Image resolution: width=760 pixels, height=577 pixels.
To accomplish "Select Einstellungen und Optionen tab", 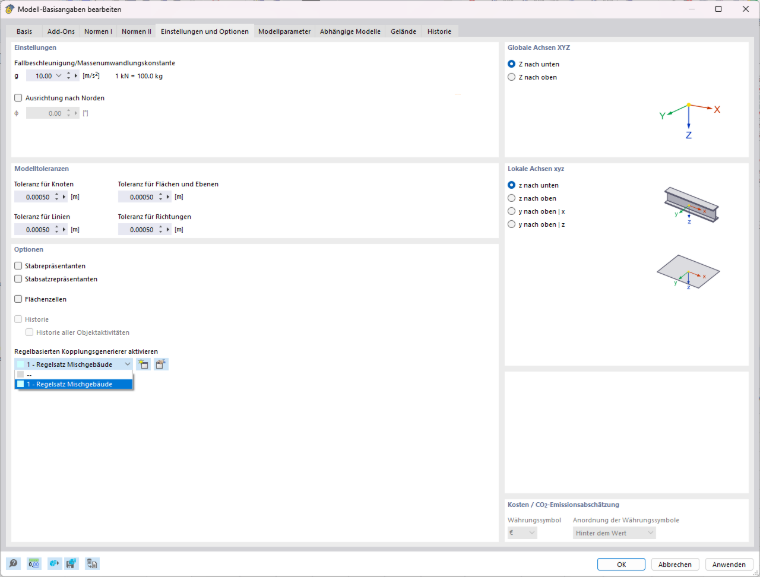I will pos(205,31).
